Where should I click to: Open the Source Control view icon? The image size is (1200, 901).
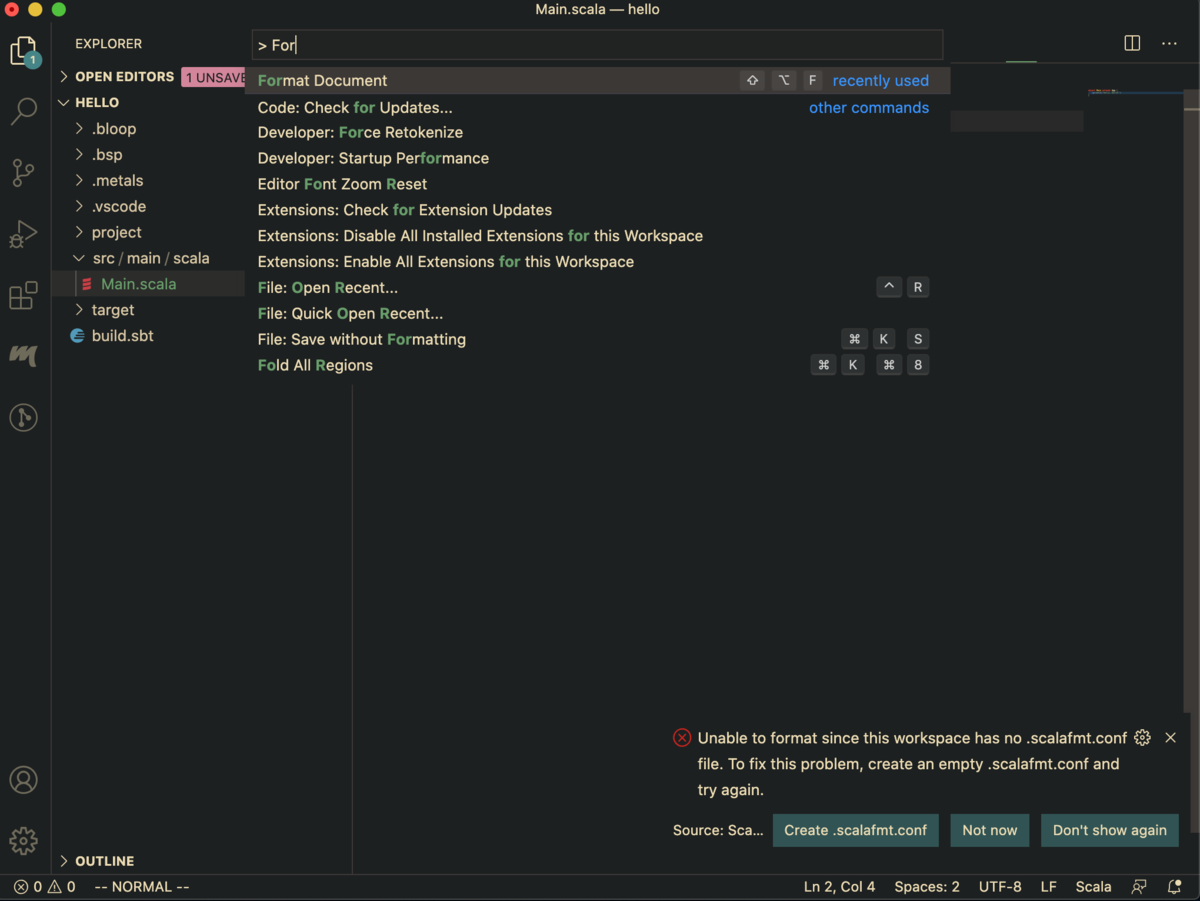tap(24, 172)
